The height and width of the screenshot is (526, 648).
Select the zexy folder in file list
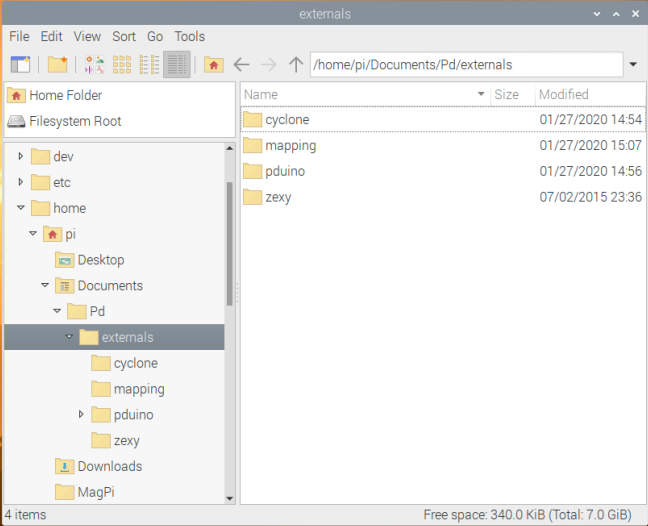coord(278,197)
